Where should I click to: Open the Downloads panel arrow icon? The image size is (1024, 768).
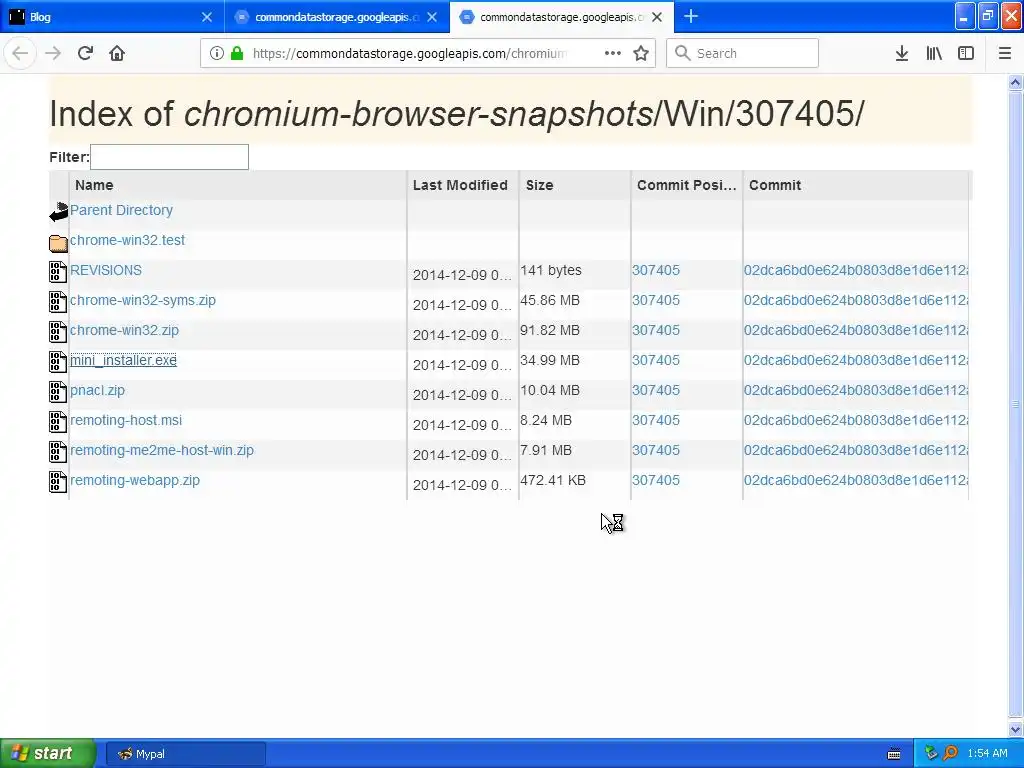[902, 54]
